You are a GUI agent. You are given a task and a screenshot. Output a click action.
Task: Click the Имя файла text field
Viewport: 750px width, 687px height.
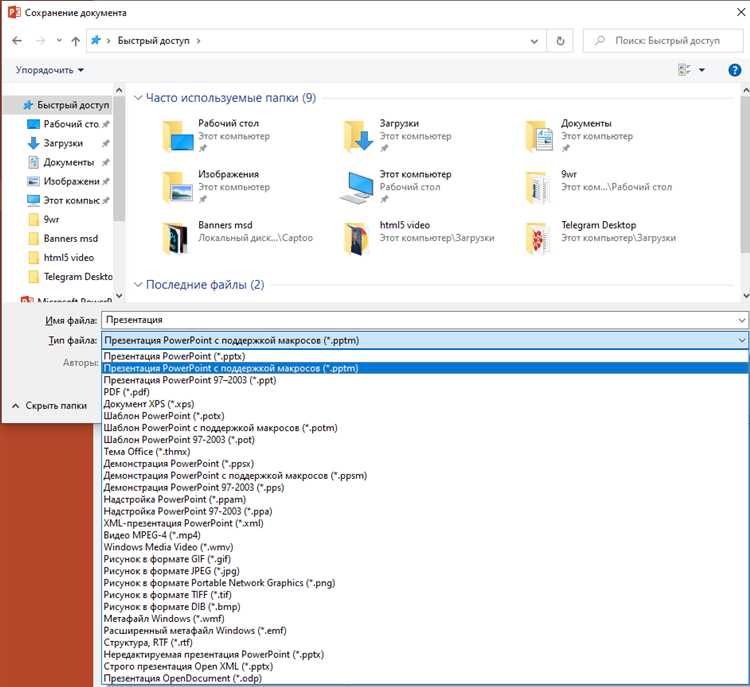click(420, 320)
